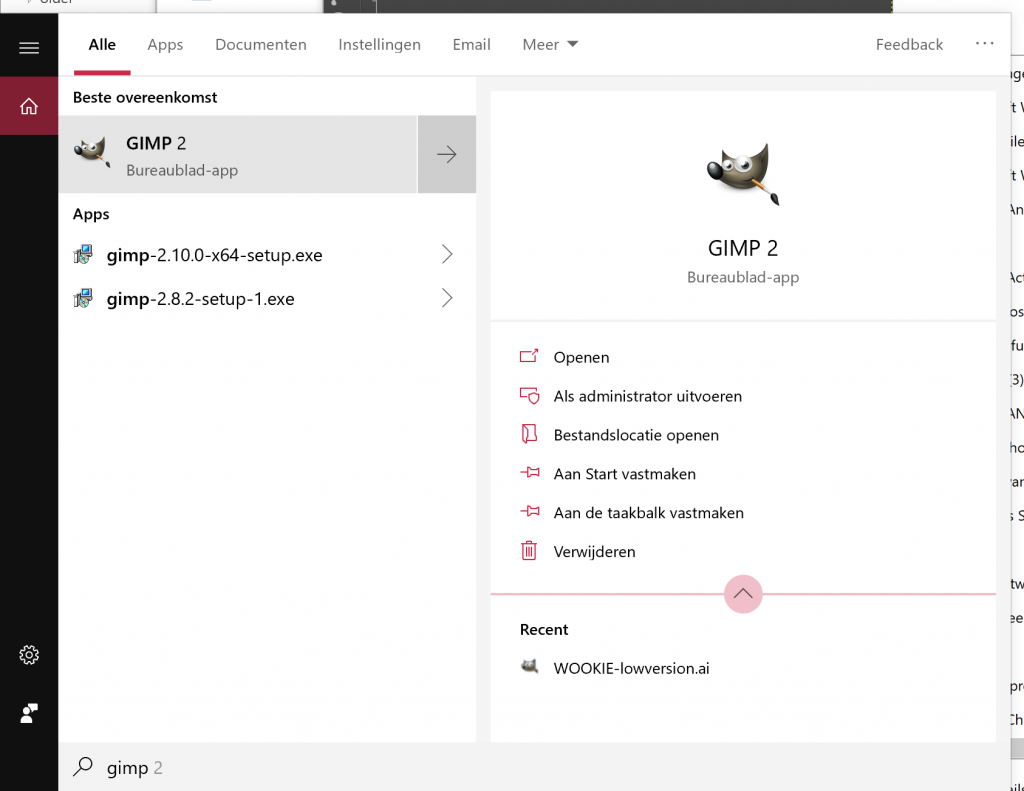Viewport: 1024px width, 791px height.
Task: Click the Verwijderen trash icon
Action: point(529,551)
